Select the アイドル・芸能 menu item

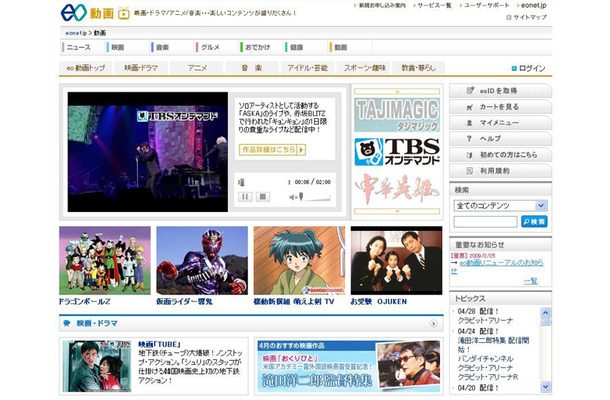pos(307,68)
